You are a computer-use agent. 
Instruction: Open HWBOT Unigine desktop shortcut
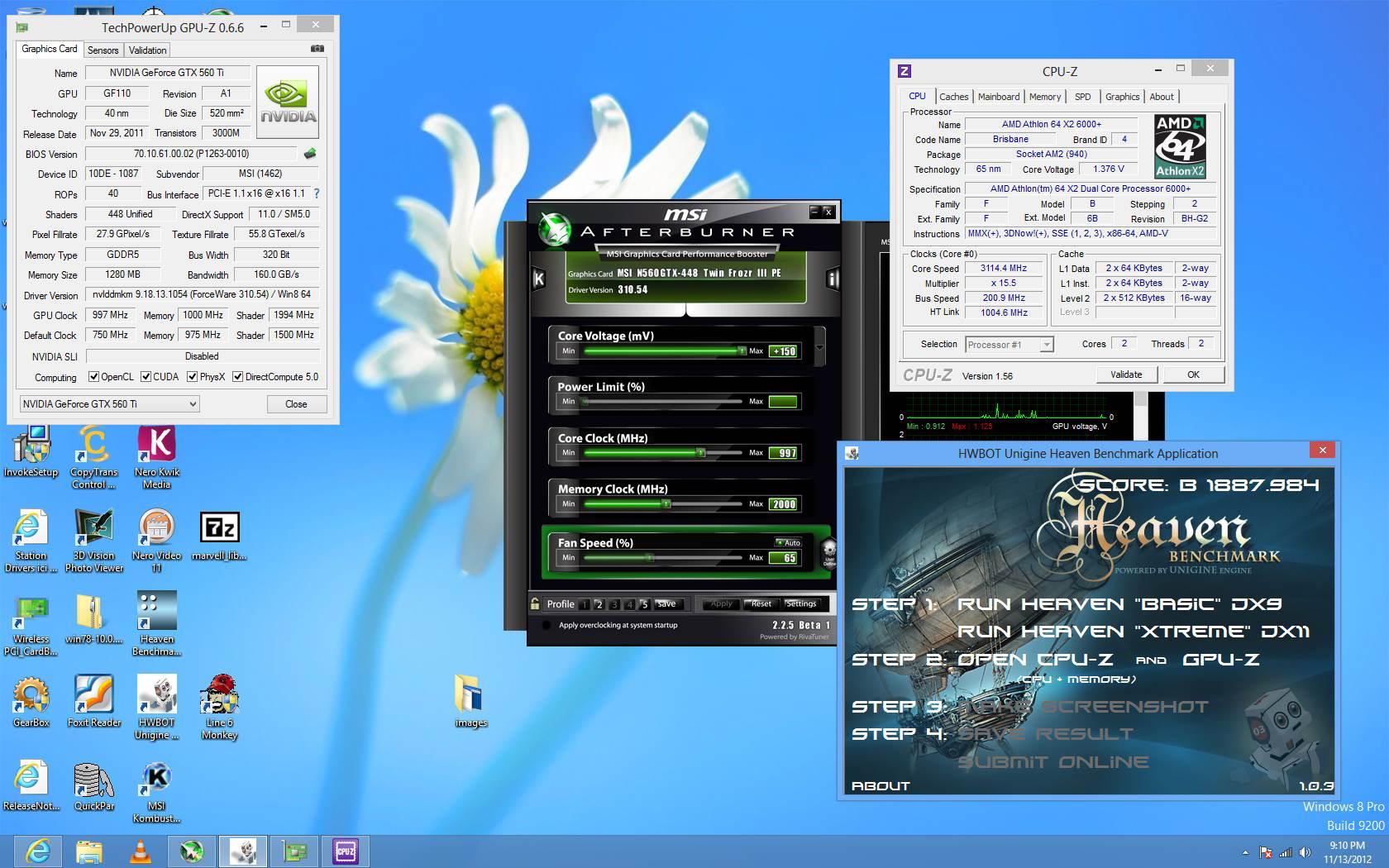(156, 708)
